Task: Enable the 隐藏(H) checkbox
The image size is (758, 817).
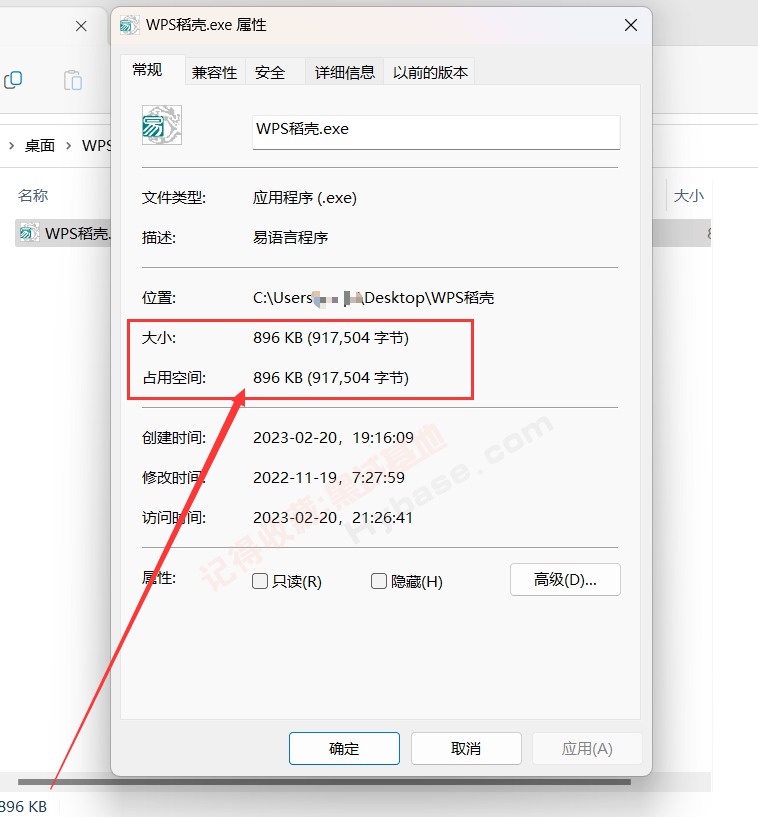Action: click(x=379, y=581)
